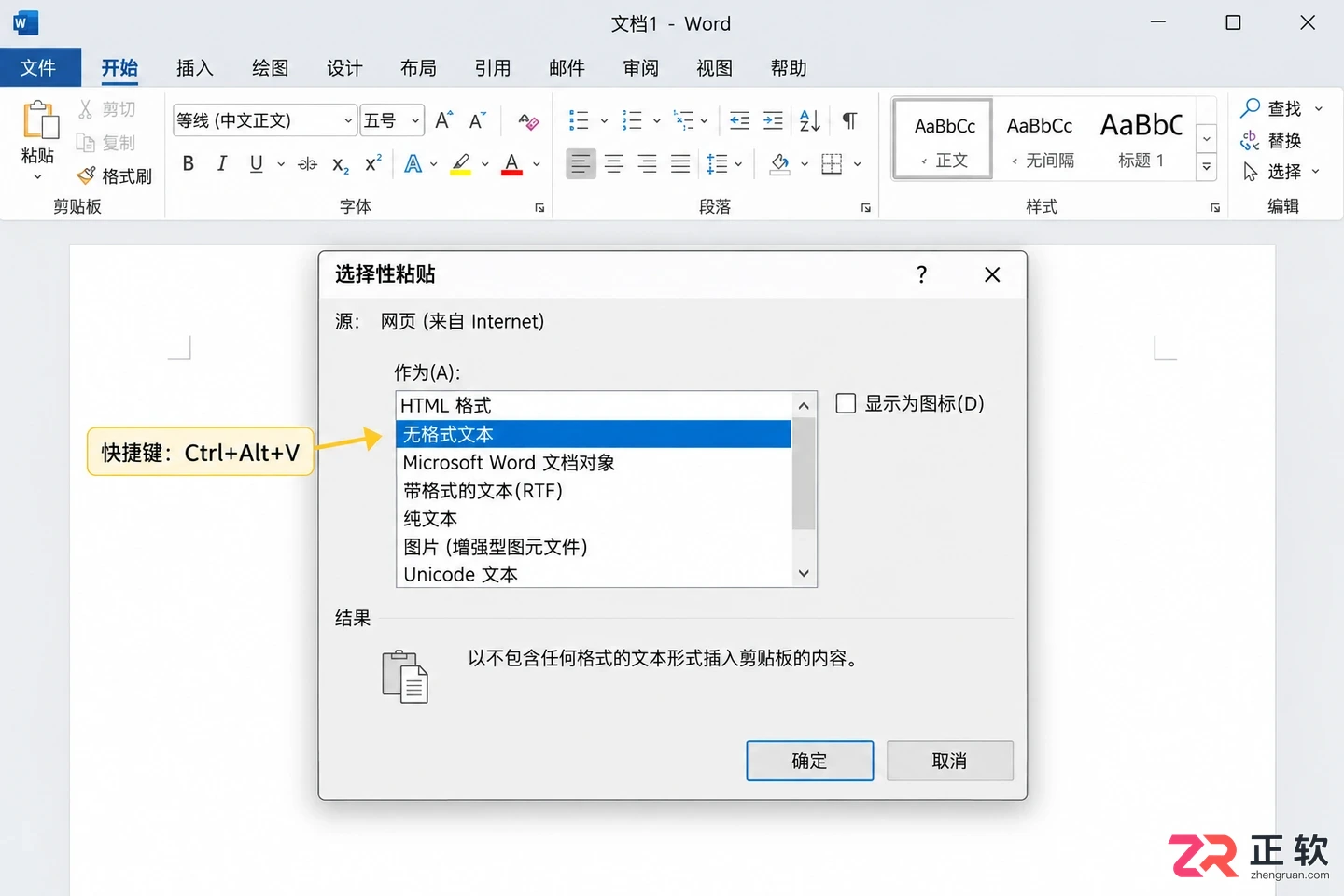
Task: Click the 取消 button
Action: pos(949,761)
